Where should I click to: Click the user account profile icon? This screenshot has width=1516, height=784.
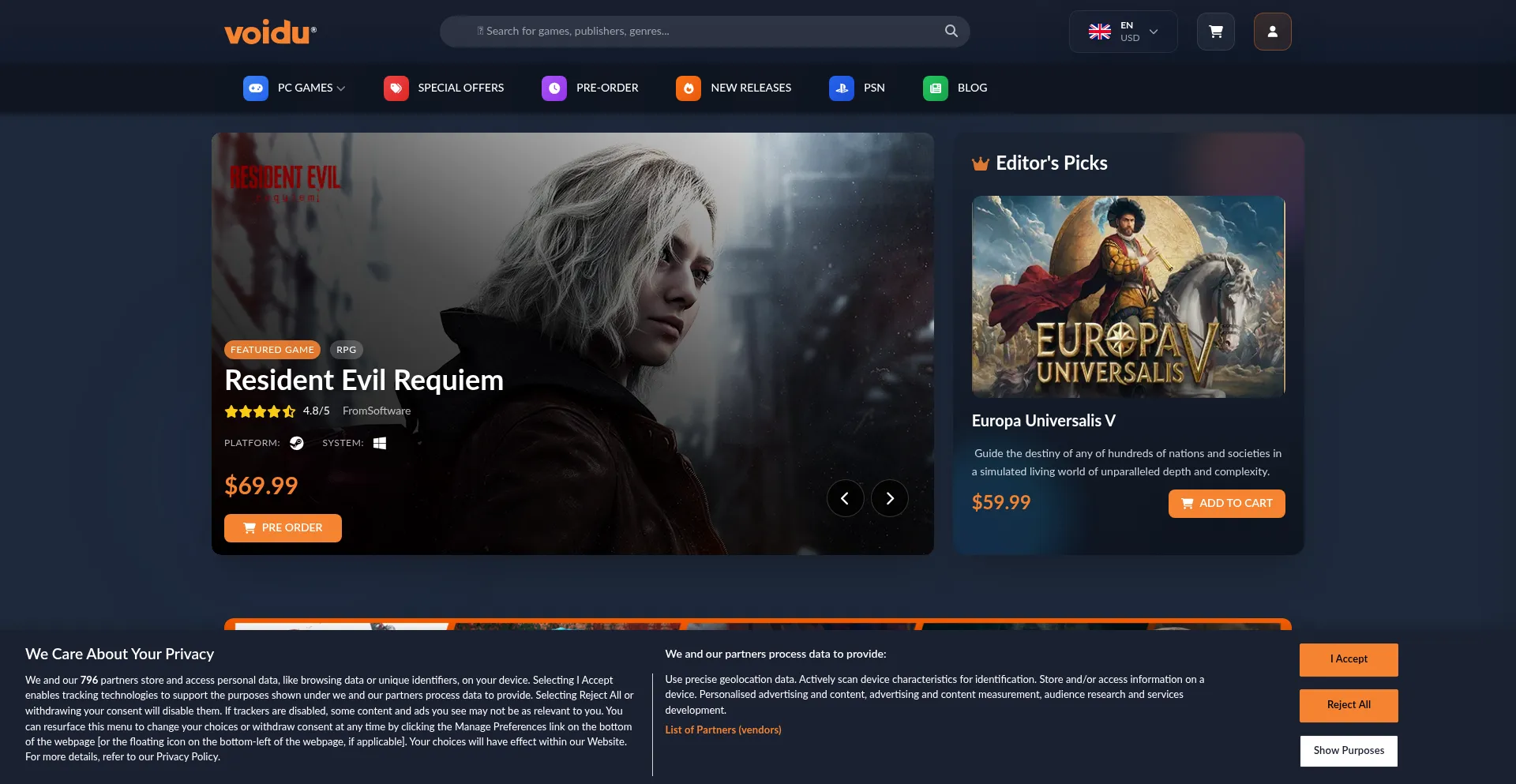1272,32
